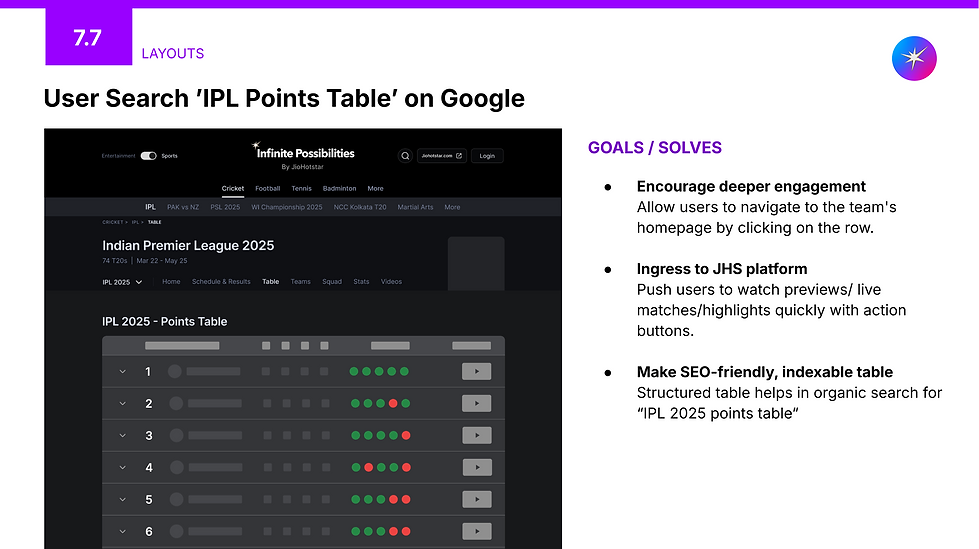979x549 pixels.
Task: Expand row 5 of points table
Action: [122, 499]
